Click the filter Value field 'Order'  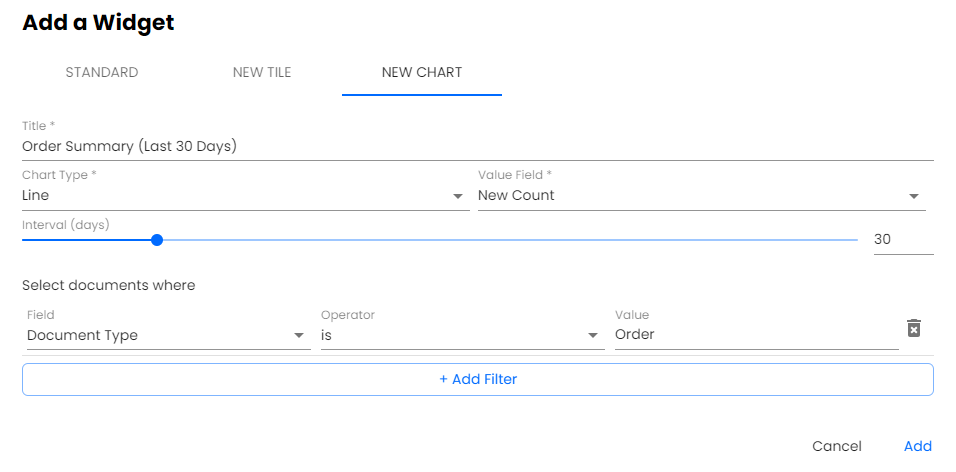click(x=755, y=335)
